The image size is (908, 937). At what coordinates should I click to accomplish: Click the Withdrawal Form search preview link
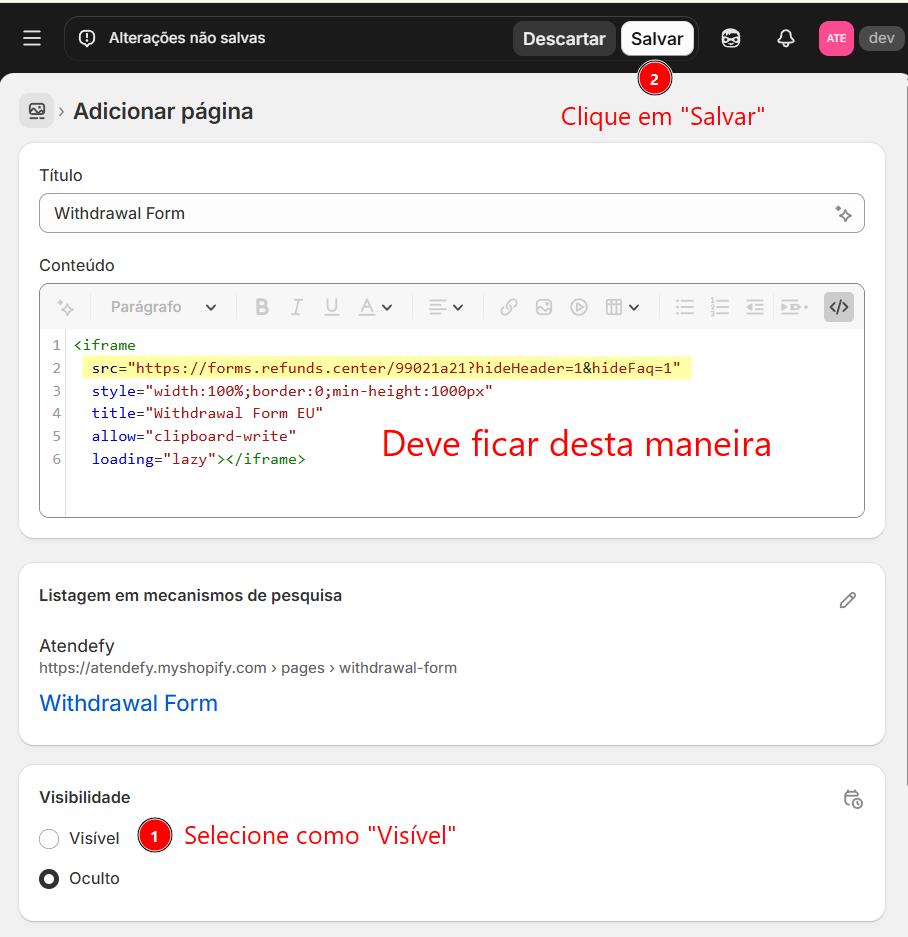[x=129, y=703]
